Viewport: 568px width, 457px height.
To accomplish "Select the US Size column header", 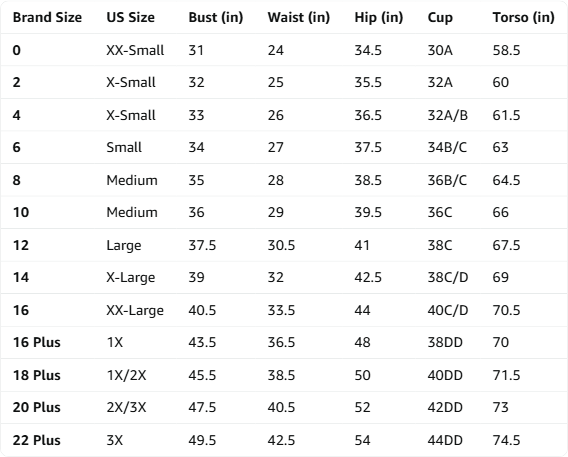I will click(x=130, y=17).
